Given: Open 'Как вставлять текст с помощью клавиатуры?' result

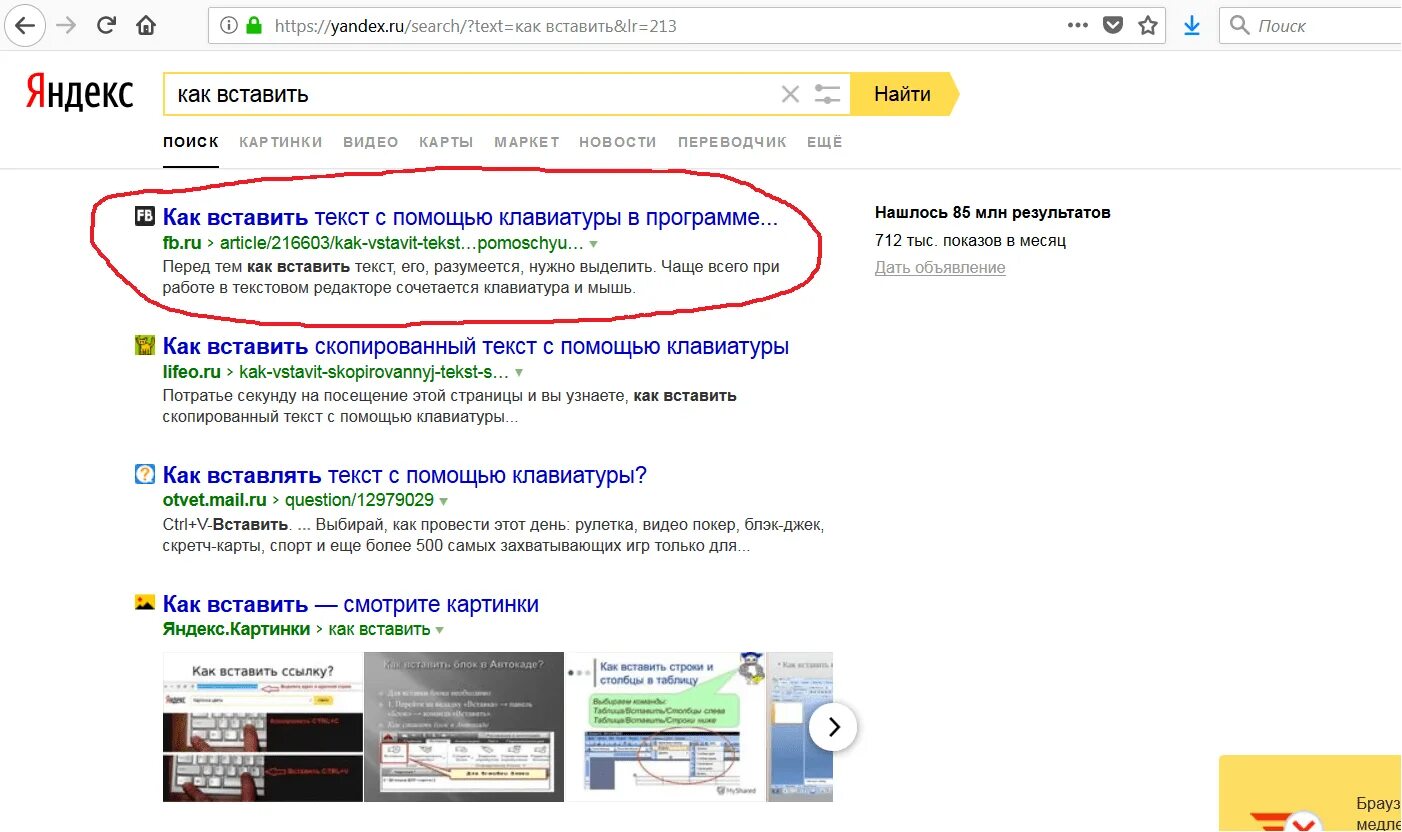Looking at the screenshot, I should [x=405, y=475].
